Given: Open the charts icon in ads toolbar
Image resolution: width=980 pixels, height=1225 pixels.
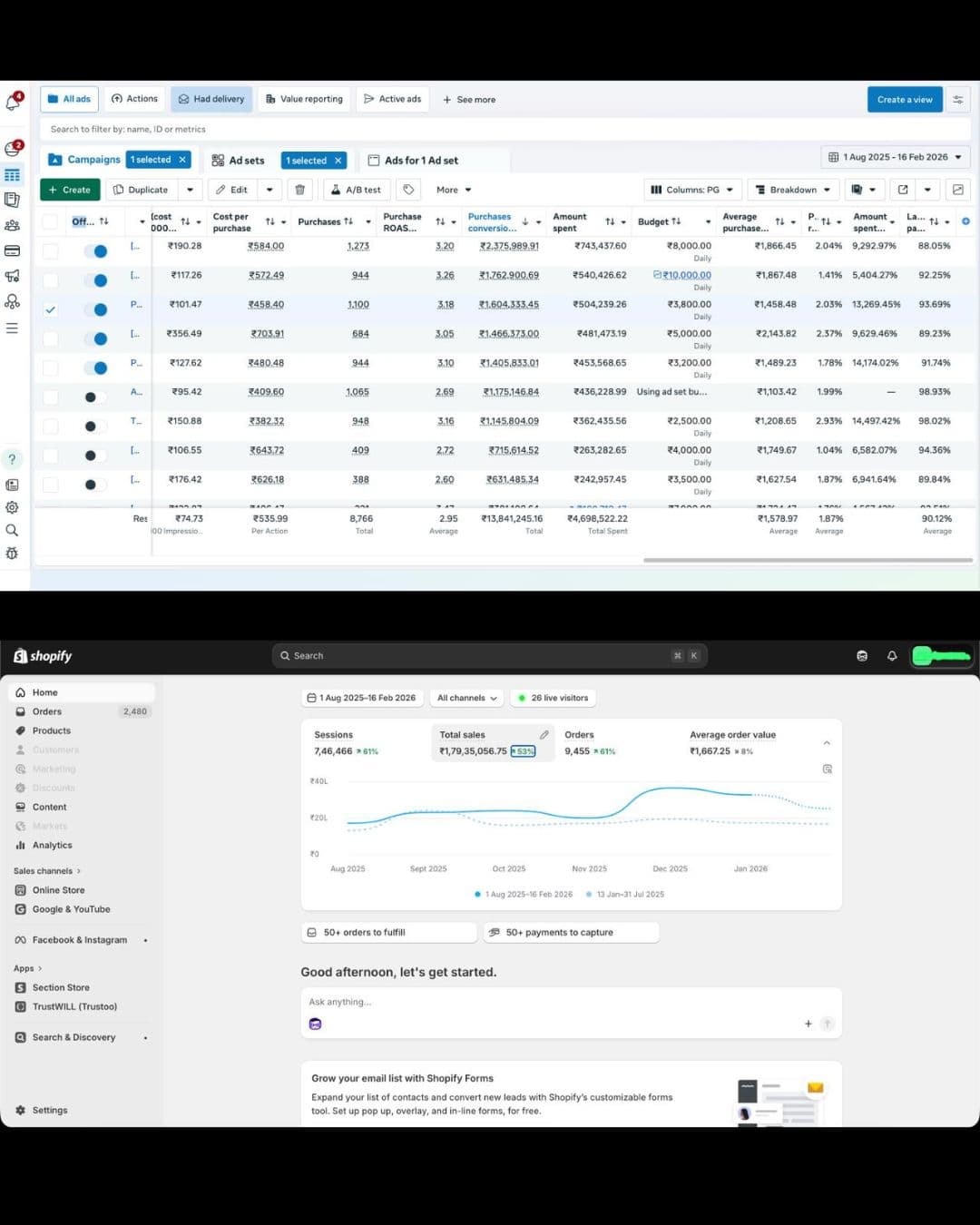Looking at the screenshot, I should coord(957,190).
